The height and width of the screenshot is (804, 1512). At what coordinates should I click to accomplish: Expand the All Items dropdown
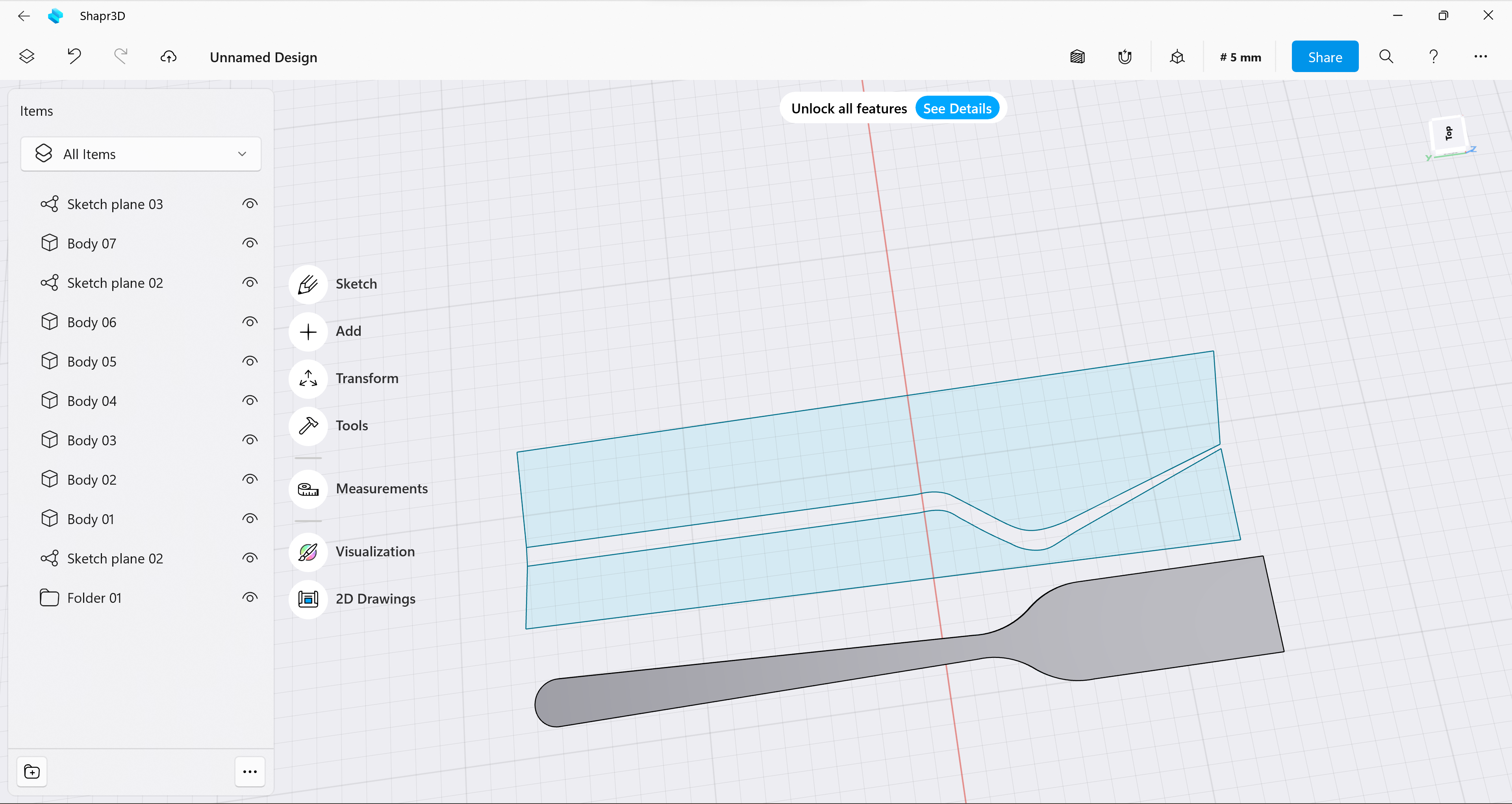tap(141, 154)
